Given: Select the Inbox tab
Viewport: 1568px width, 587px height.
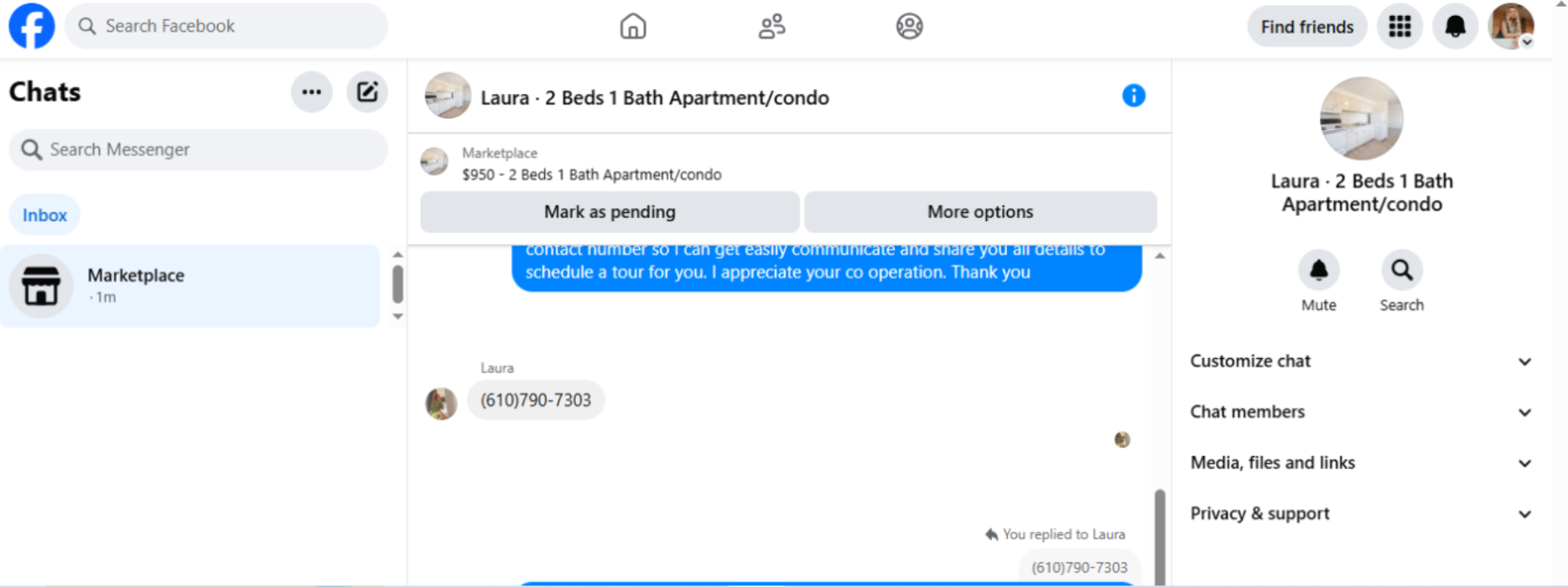Looking at the screenshot, I should click(44, 216).
